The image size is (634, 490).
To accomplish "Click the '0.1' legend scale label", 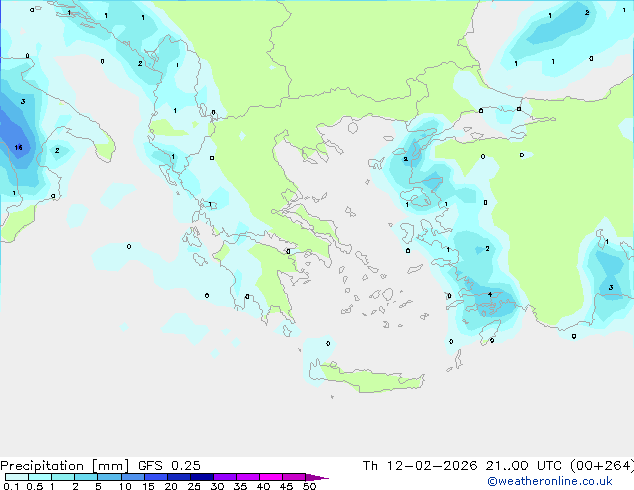I will pyautogui.click(x=11, y=486).
